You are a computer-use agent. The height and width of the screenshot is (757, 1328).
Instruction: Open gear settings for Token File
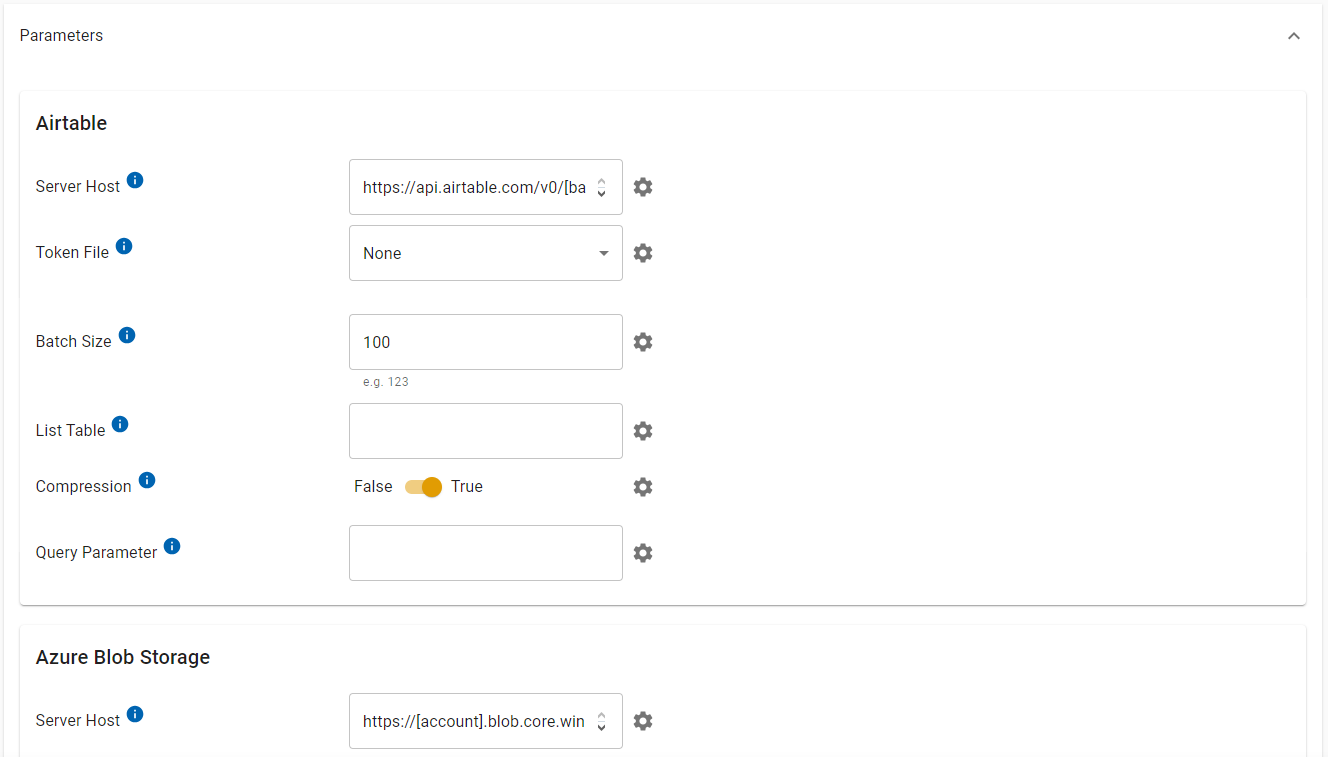point(643,253)
